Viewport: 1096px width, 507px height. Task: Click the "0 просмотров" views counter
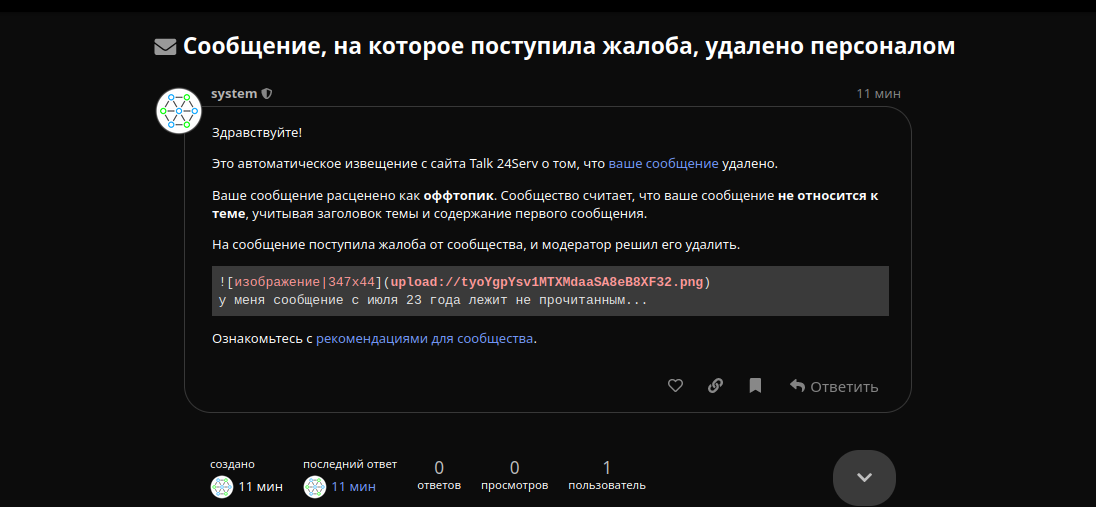(514, 476)
